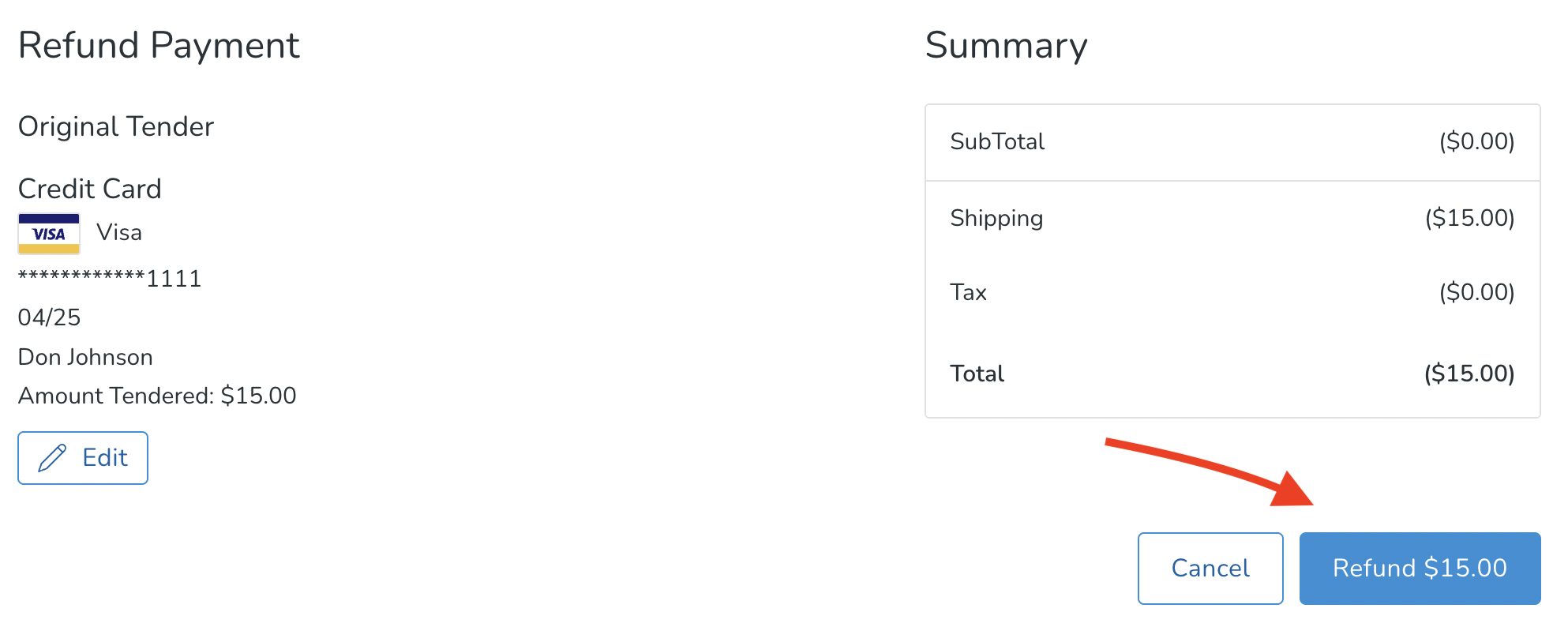The height and width of the screenshot is (627, 1568).
Task: Click the Amount Tendered $15.00 text
Action: pos(157,396)
